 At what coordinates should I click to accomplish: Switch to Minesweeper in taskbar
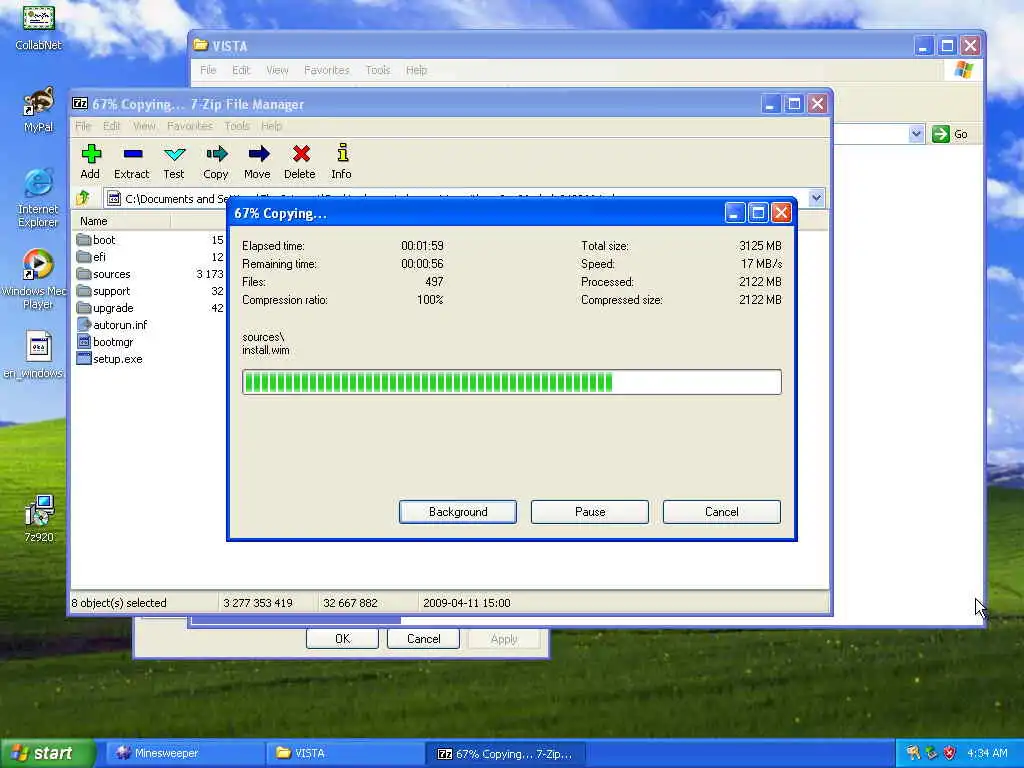coord(184,754)
